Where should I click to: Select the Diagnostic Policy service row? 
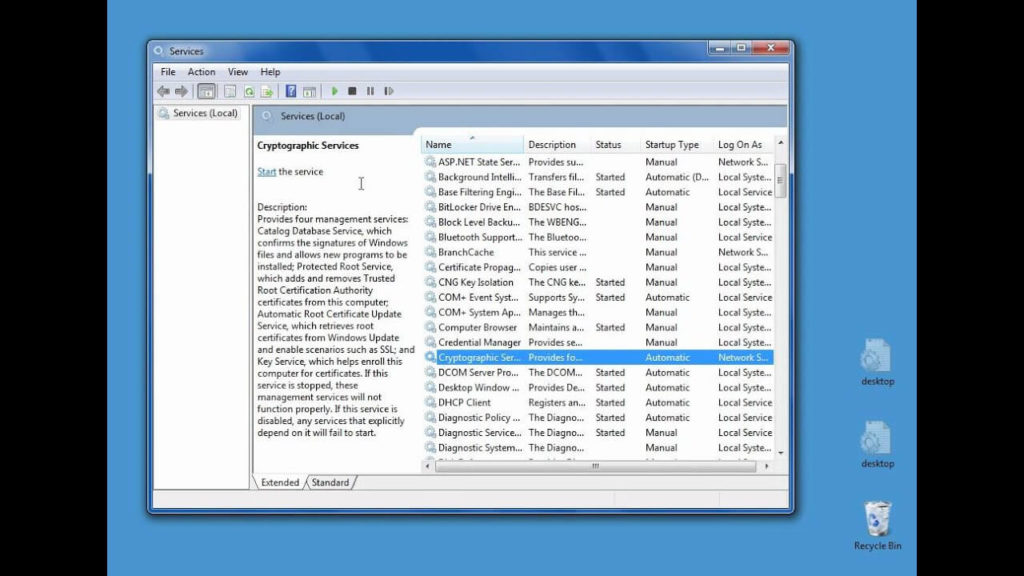coord(598,417)
